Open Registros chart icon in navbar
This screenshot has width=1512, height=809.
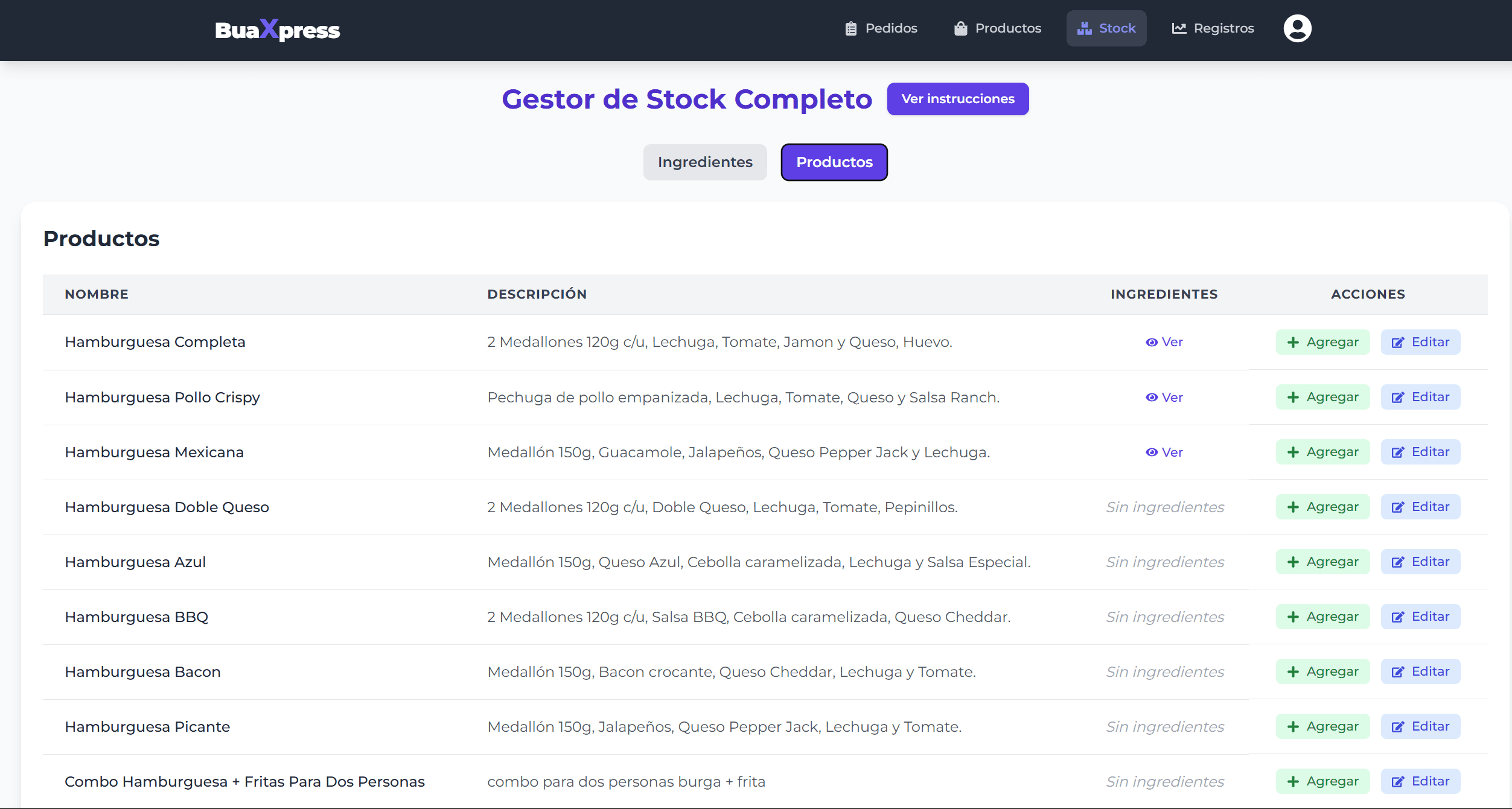(x=1179, y=28)
